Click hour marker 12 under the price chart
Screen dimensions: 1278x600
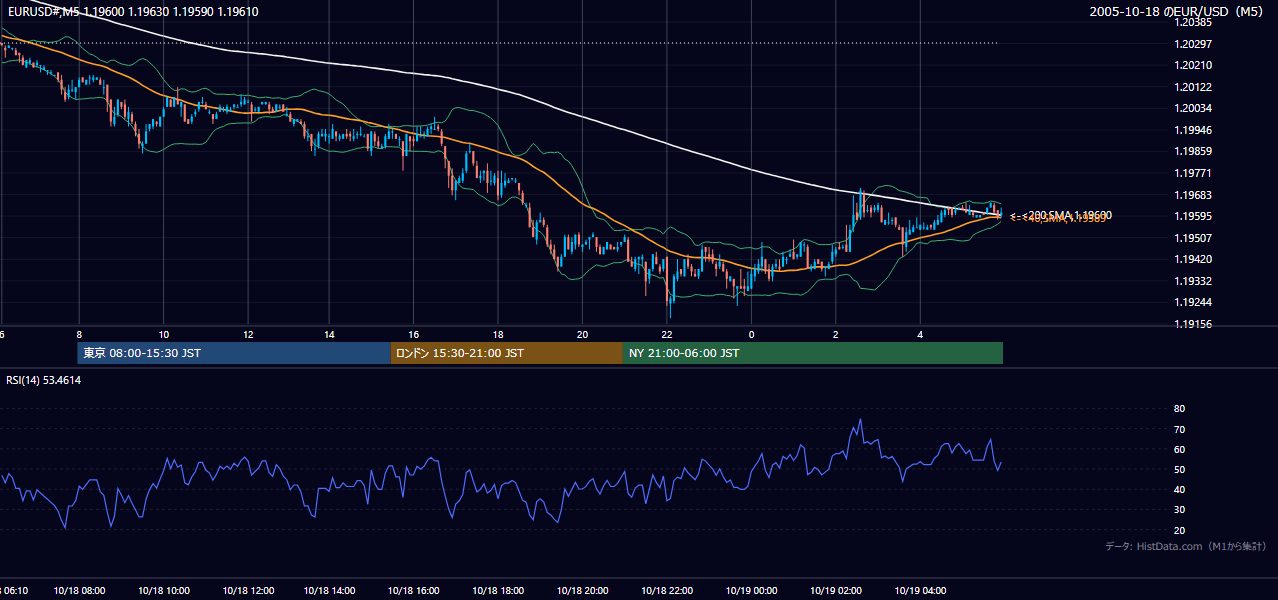click(247, 335)
